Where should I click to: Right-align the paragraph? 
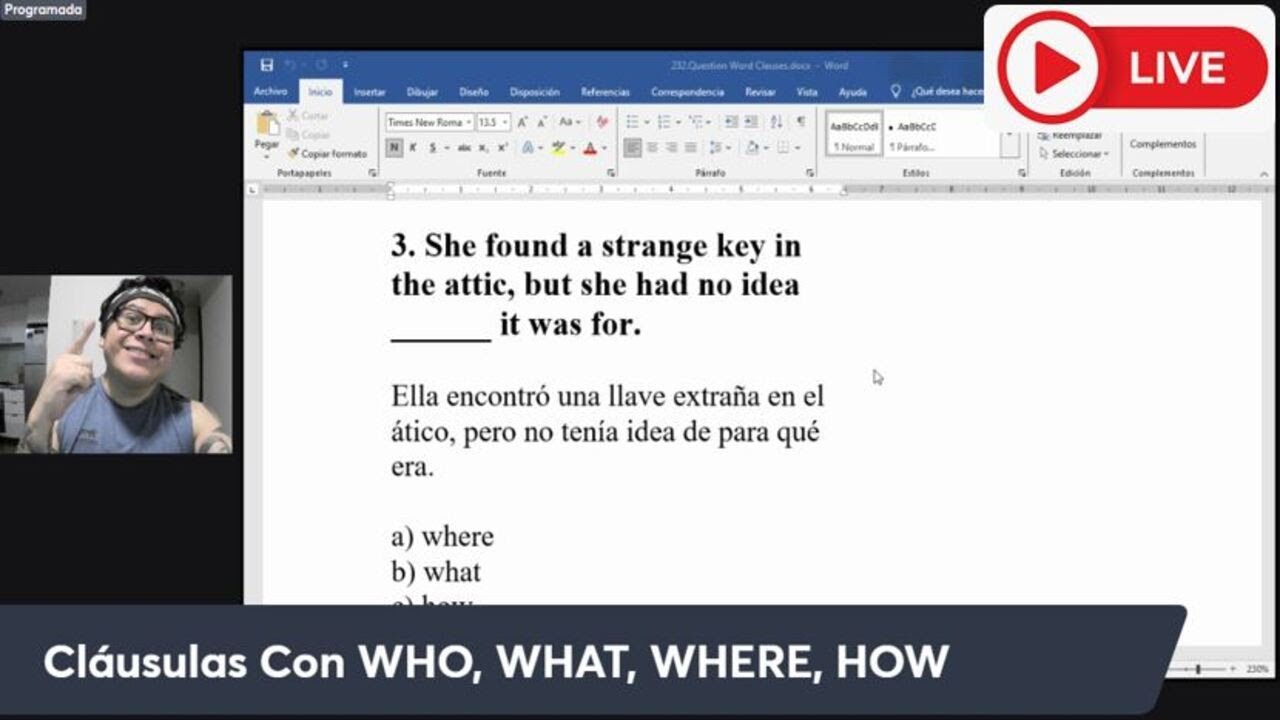[671, 148]
